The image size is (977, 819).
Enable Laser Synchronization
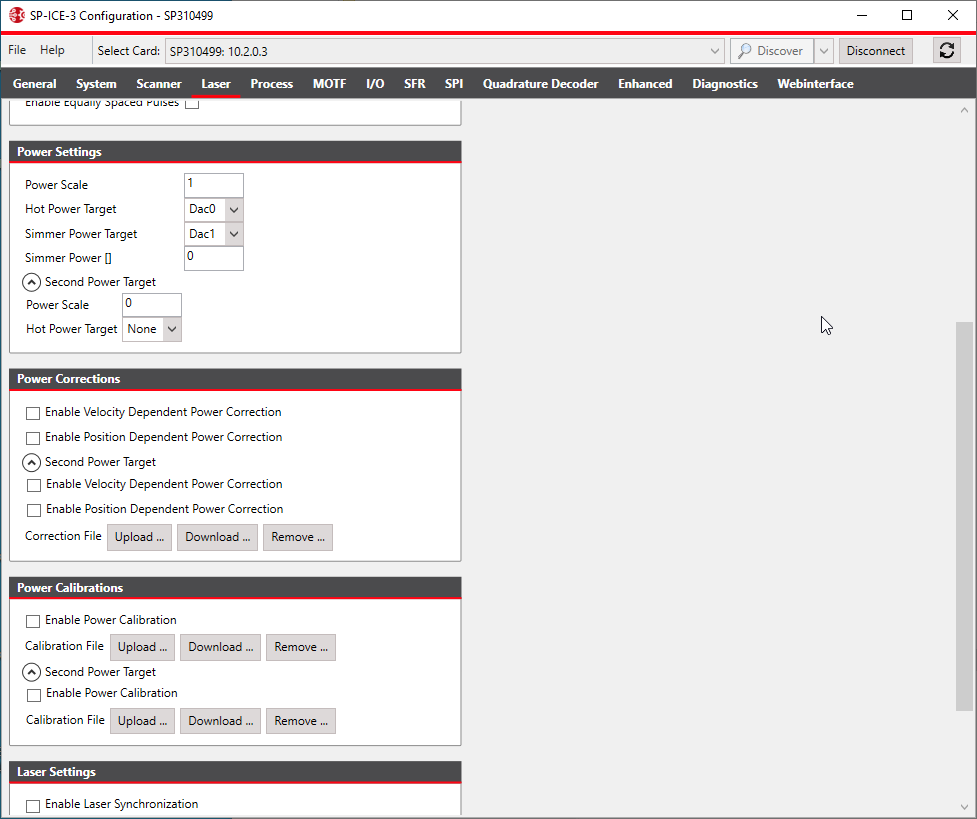33,804
